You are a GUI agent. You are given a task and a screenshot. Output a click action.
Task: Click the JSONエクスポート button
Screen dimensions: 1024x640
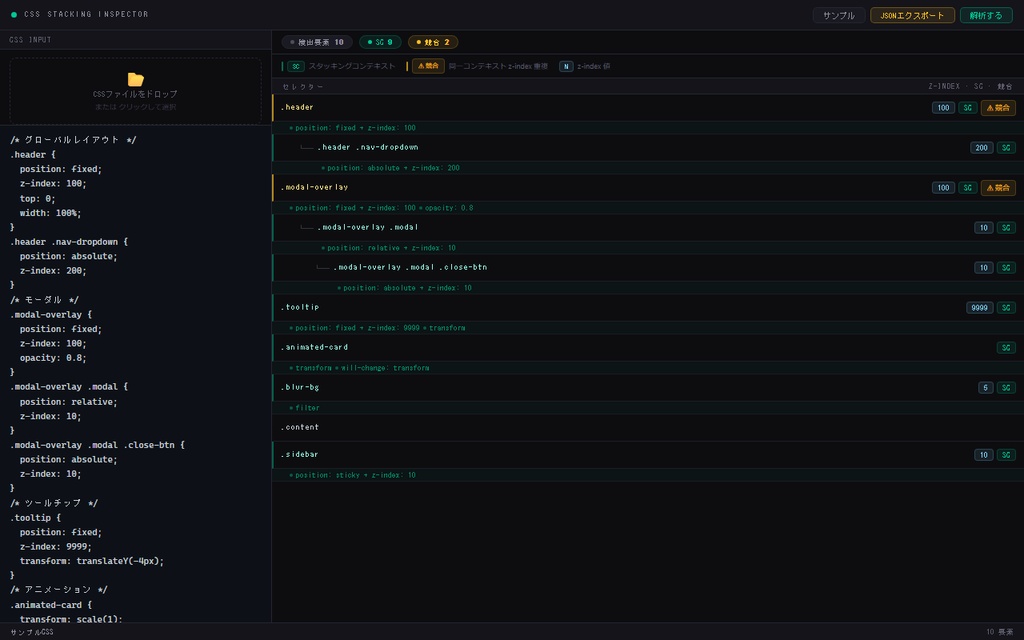[x=912, y=15]
